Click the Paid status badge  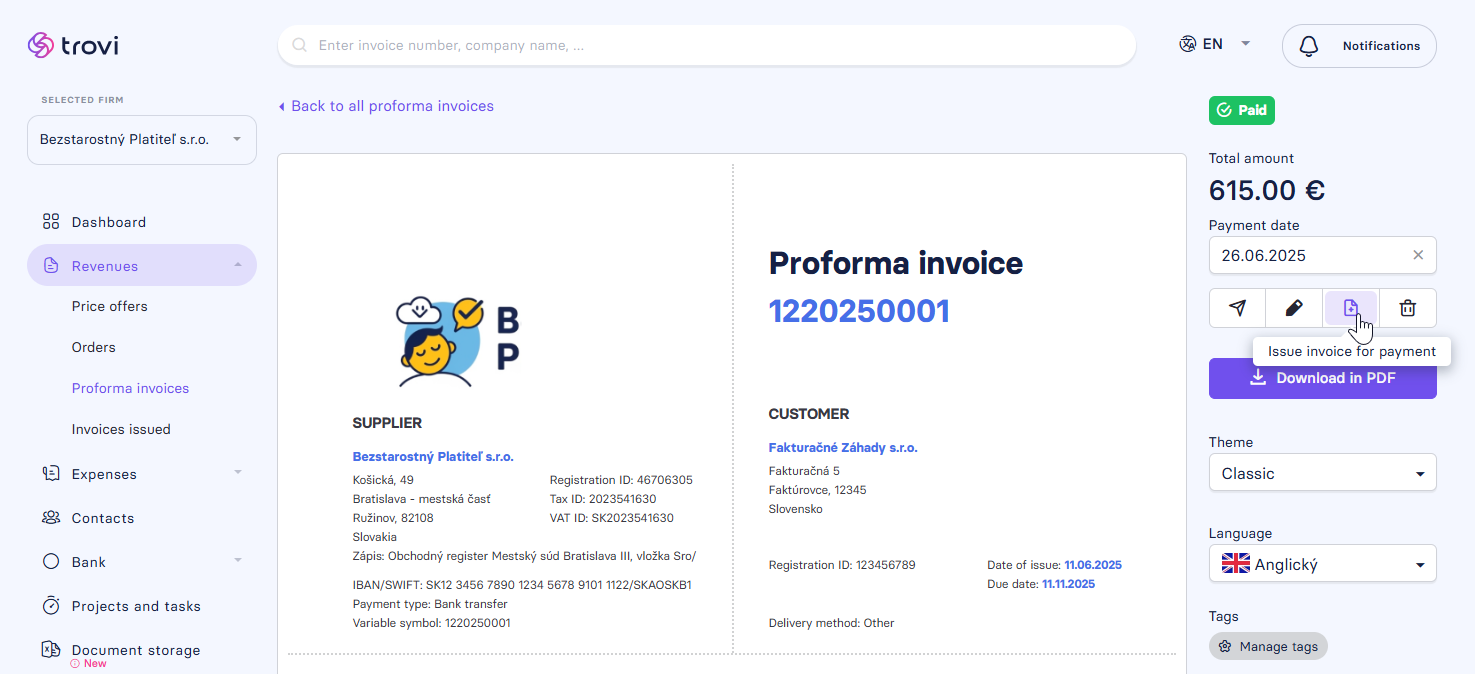point(1242,110)
